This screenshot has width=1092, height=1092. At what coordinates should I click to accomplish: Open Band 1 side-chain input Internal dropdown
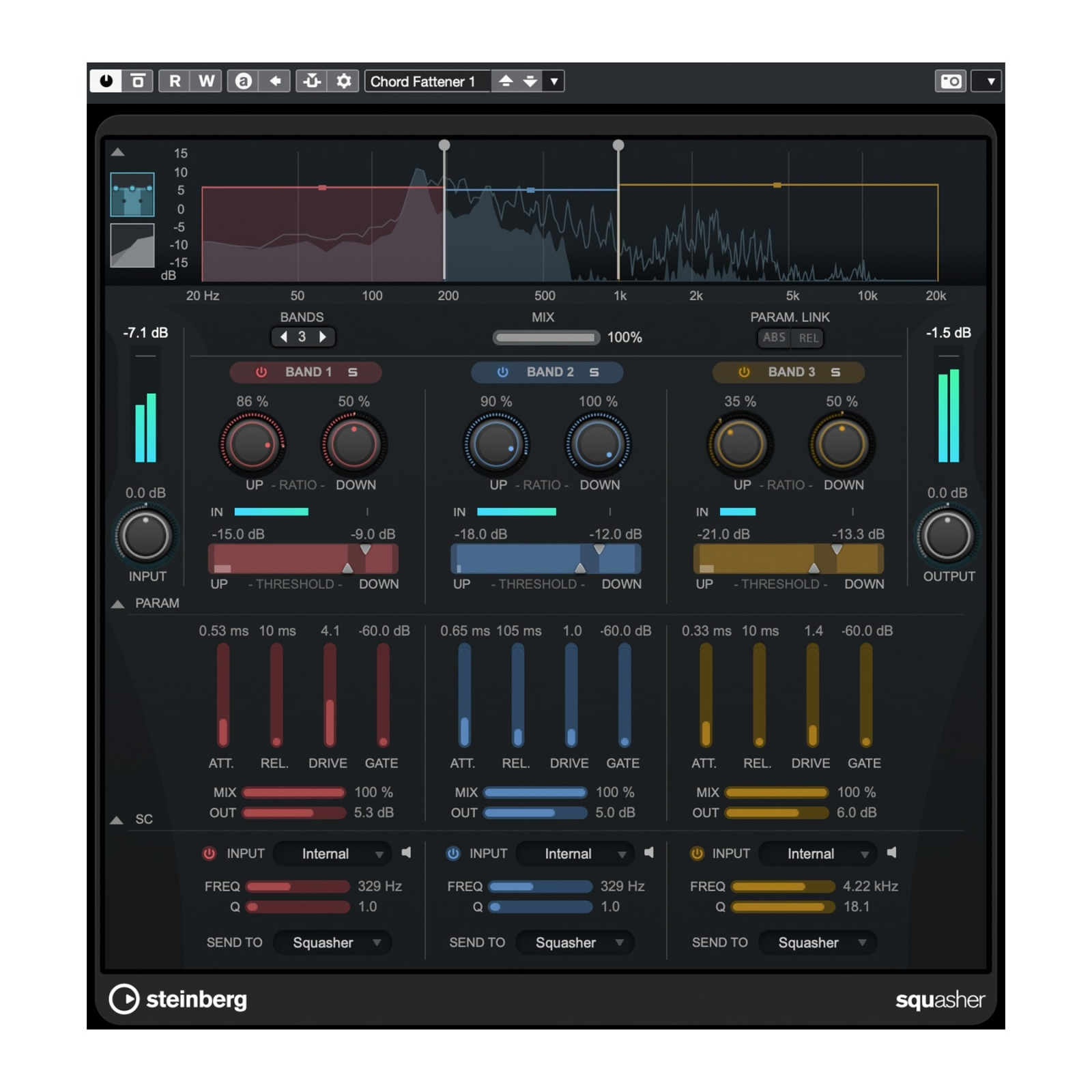coord(332,853)
